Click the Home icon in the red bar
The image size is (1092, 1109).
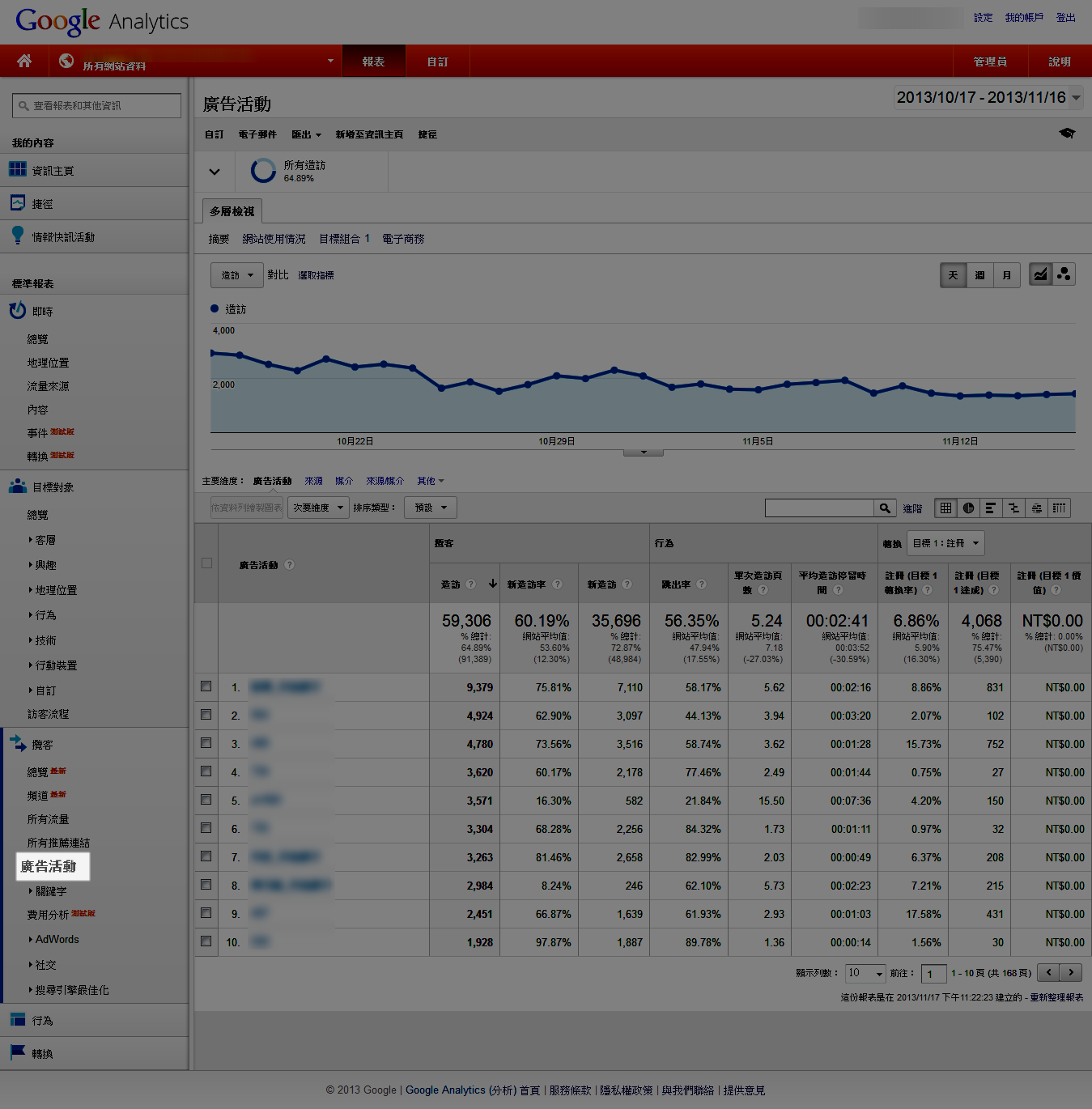click(x=24, y=61)
